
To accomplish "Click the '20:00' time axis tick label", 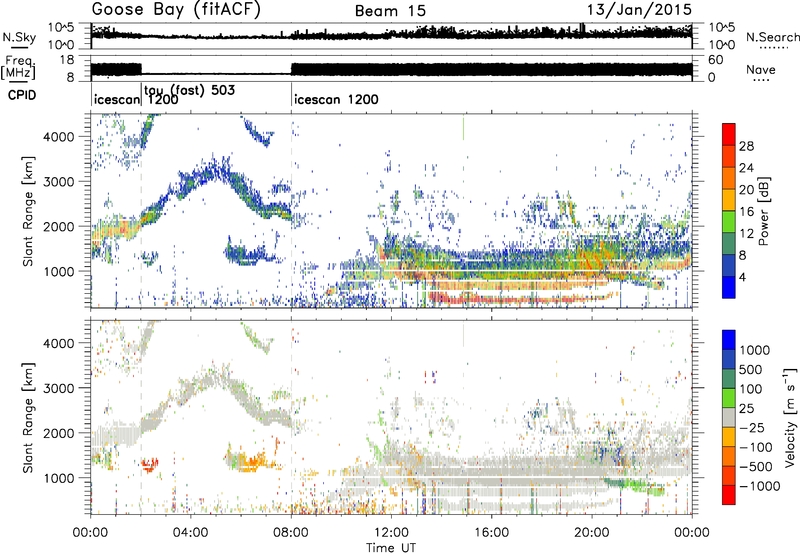I will 592,533.
